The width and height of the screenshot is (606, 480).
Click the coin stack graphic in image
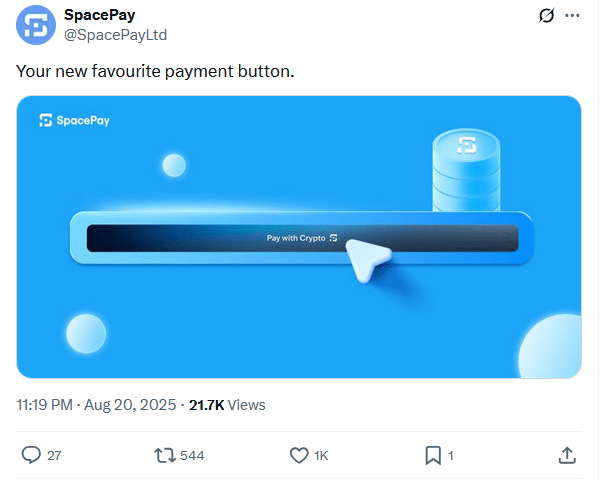point(466,170)
